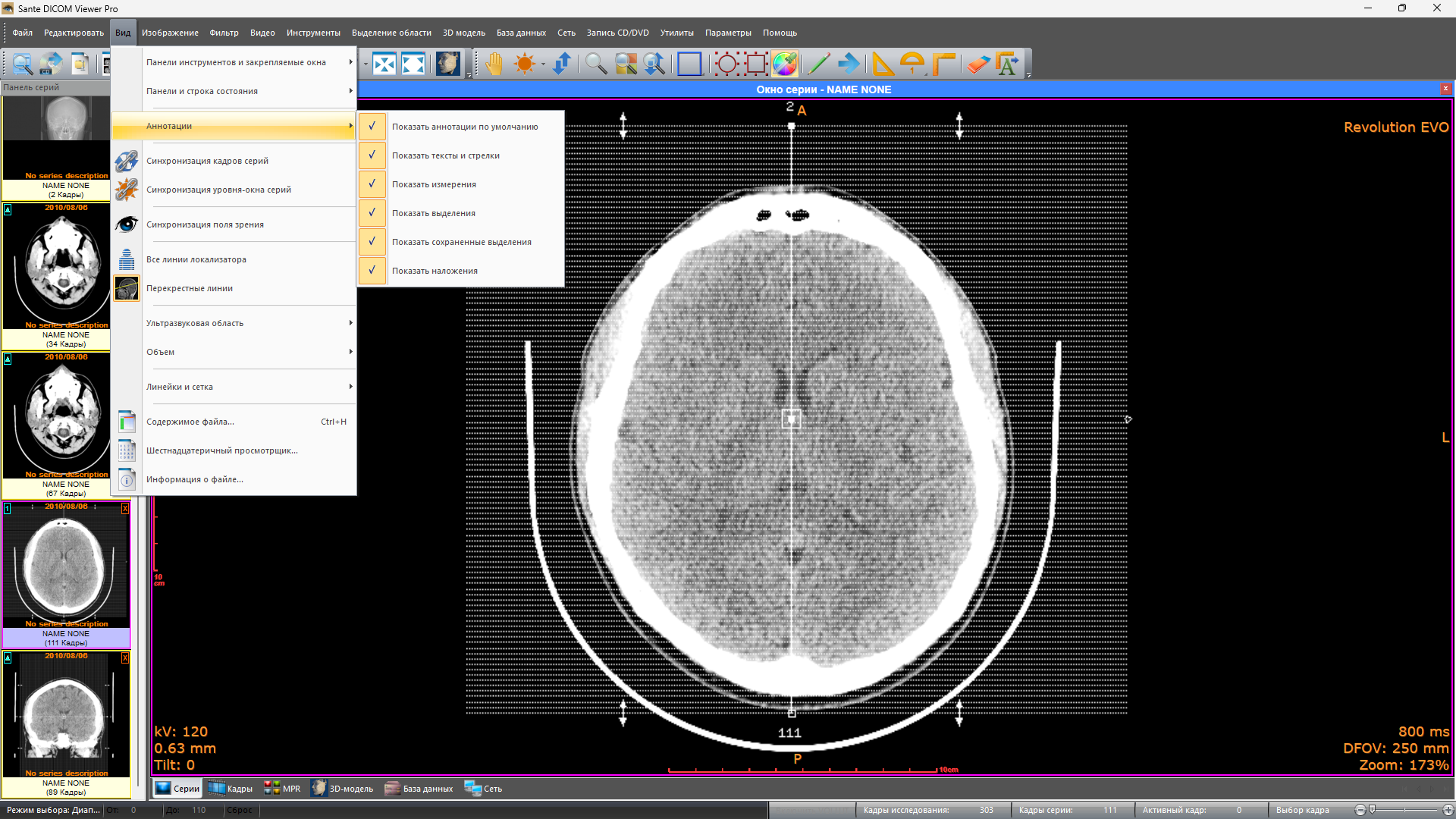Activate the magnifying glass zoom tool
The height and width of the screenshot is (819, 1456).
tap(596, 64)
